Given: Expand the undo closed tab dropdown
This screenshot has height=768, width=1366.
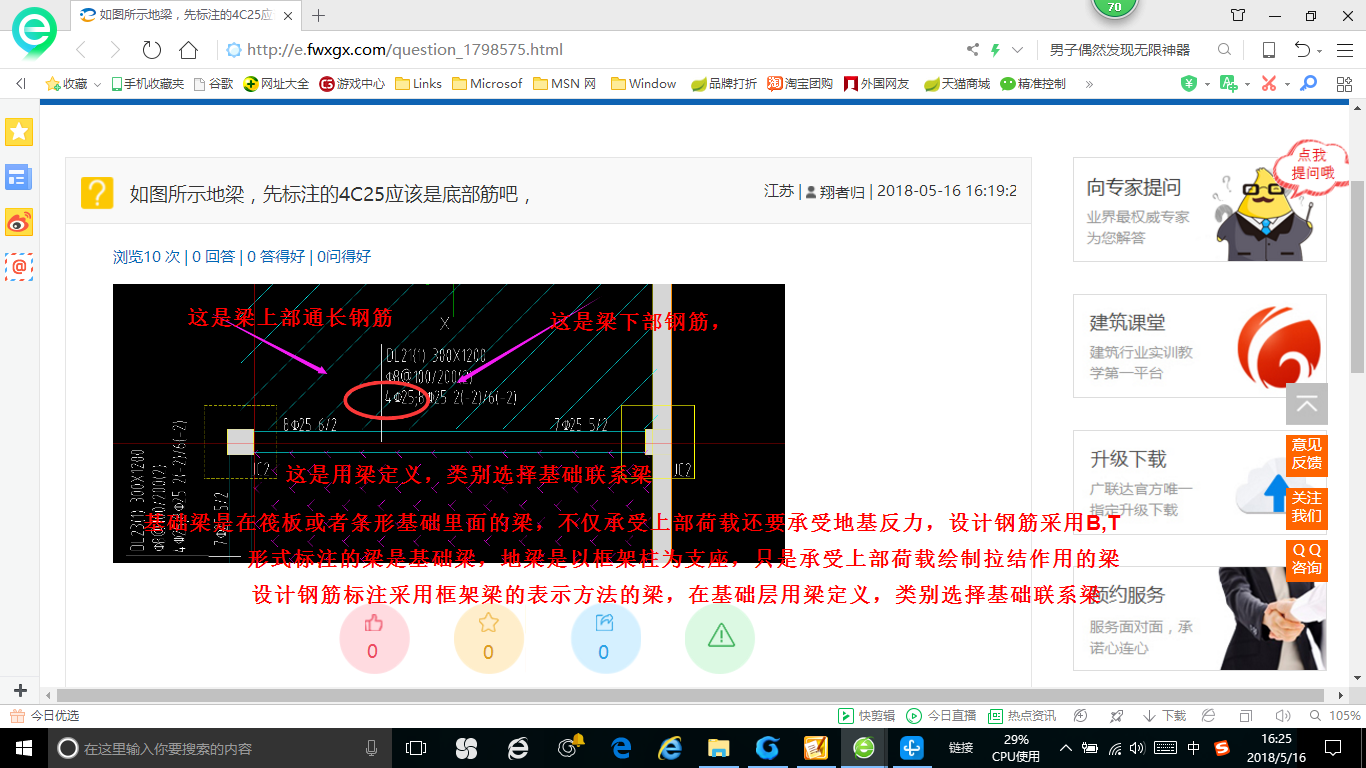Looking at the screenshot, I should 1320,51.
